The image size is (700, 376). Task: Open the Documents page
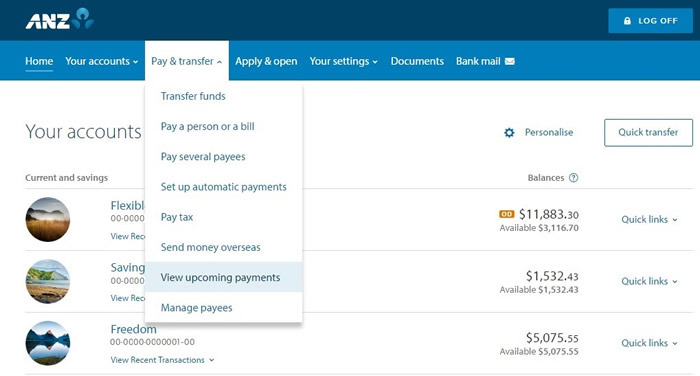click(417, 61)
